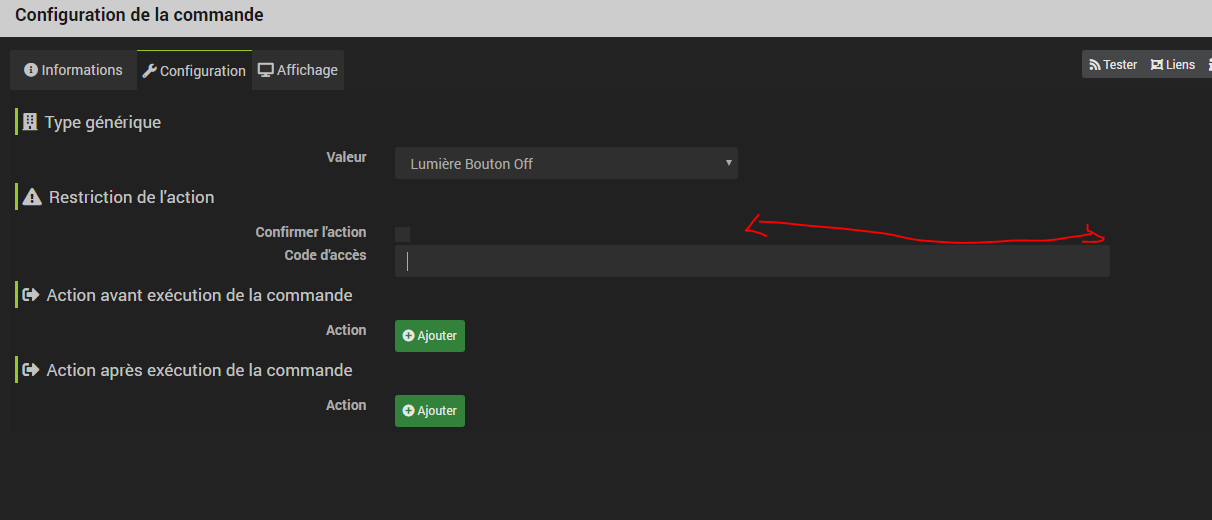The width and height of the screenshot is (1212, 520).
Task: Open the Affichage tab
Action: pos(298,70)
